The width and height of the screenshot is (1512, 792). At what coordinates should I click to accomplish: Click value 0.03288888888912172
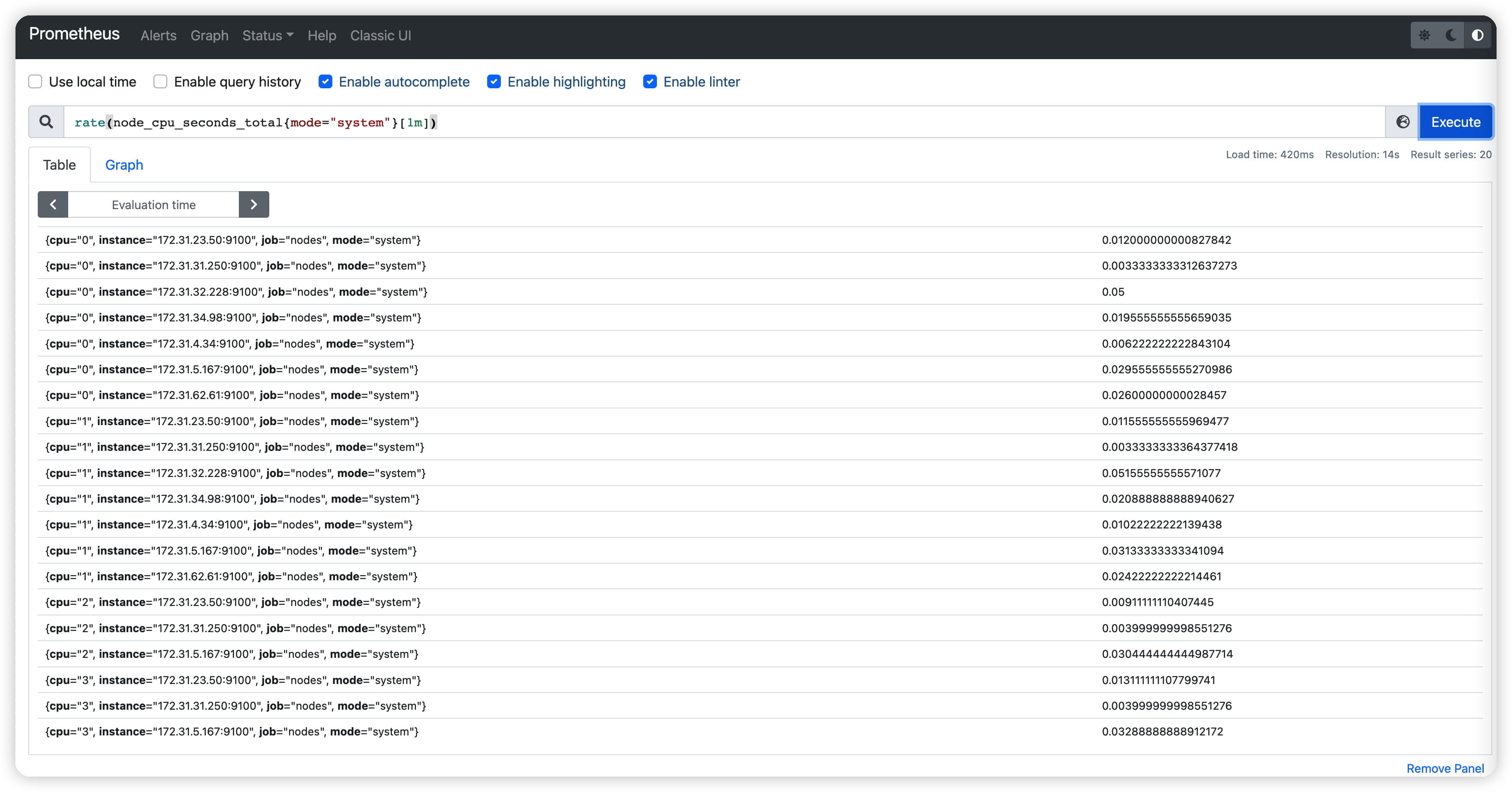click(x=1162, y=732)
